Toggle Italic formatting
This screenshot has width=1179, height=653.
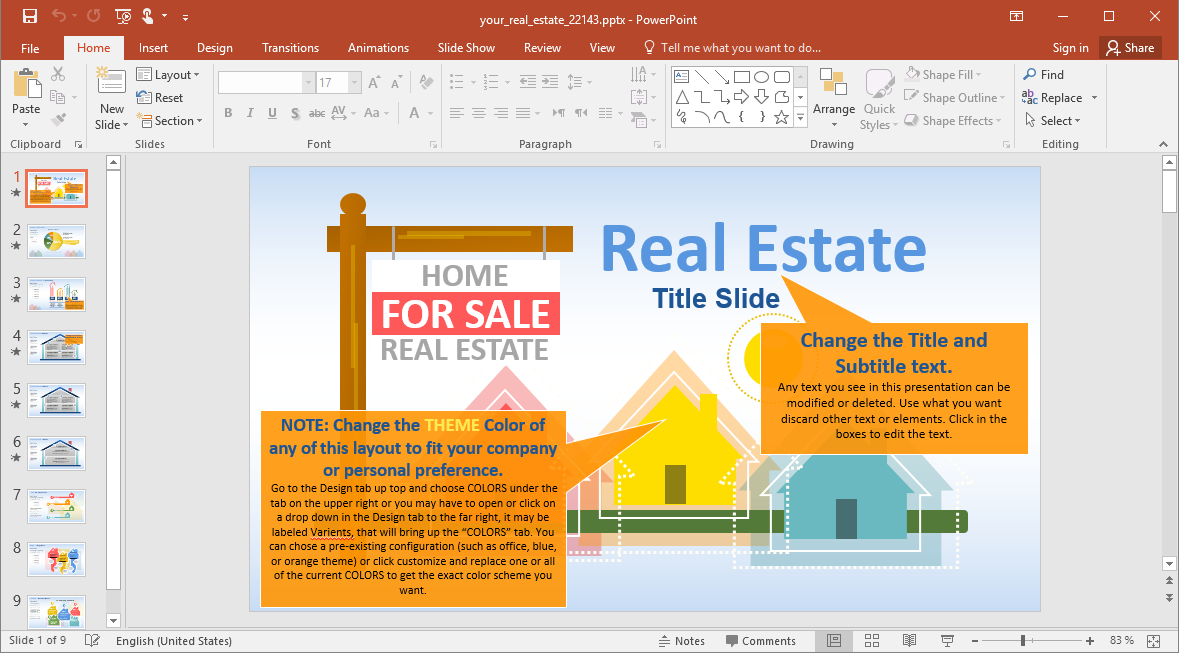point(250,113)
